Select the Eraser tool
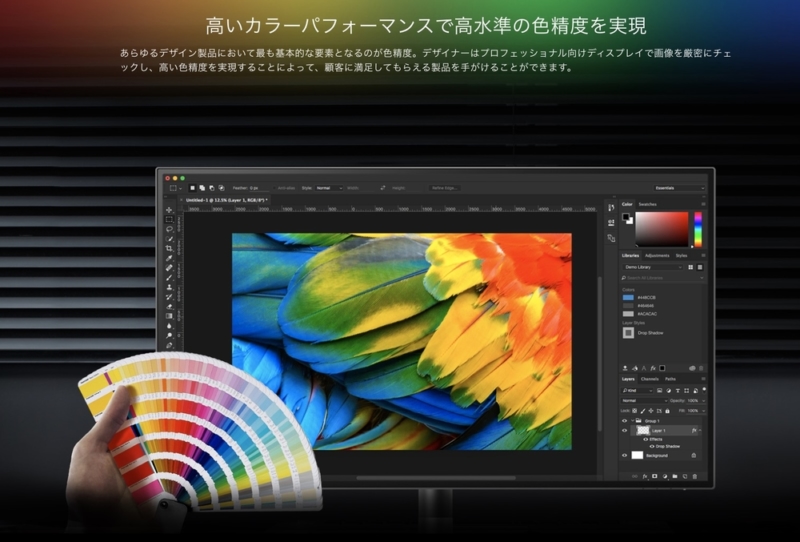 coord(169,306)
